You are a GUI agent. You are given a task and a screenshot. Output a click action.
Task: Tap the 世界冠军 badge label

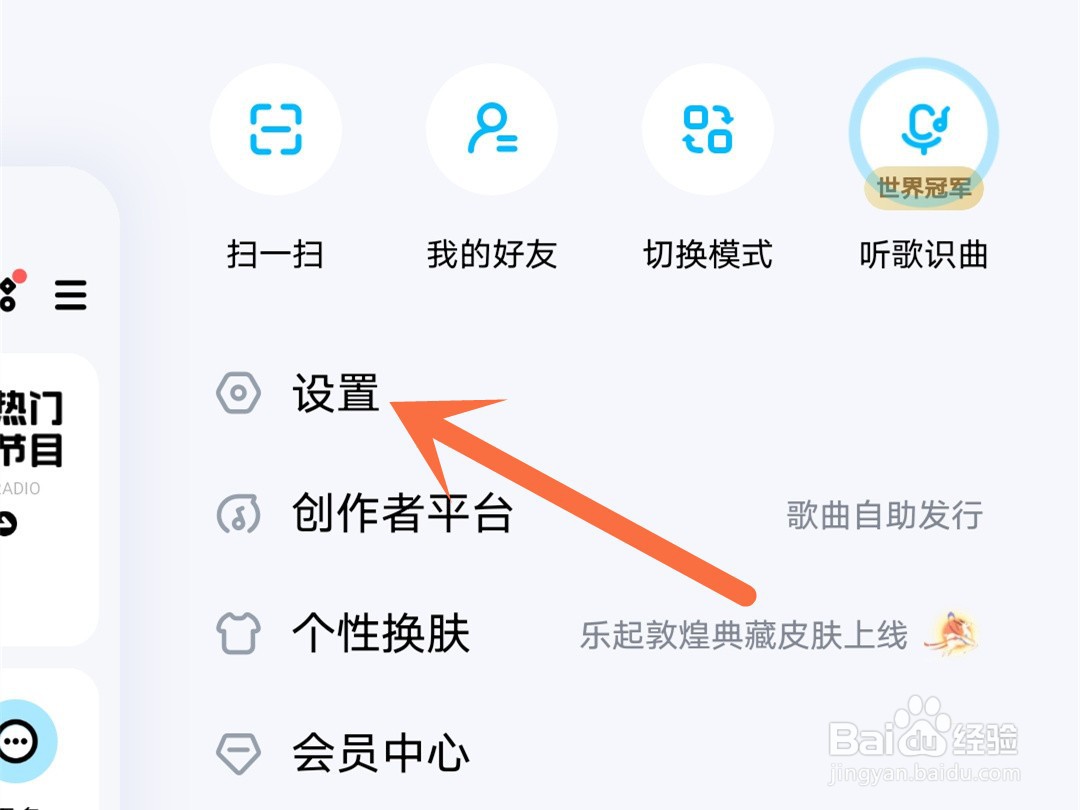[924, 187]
